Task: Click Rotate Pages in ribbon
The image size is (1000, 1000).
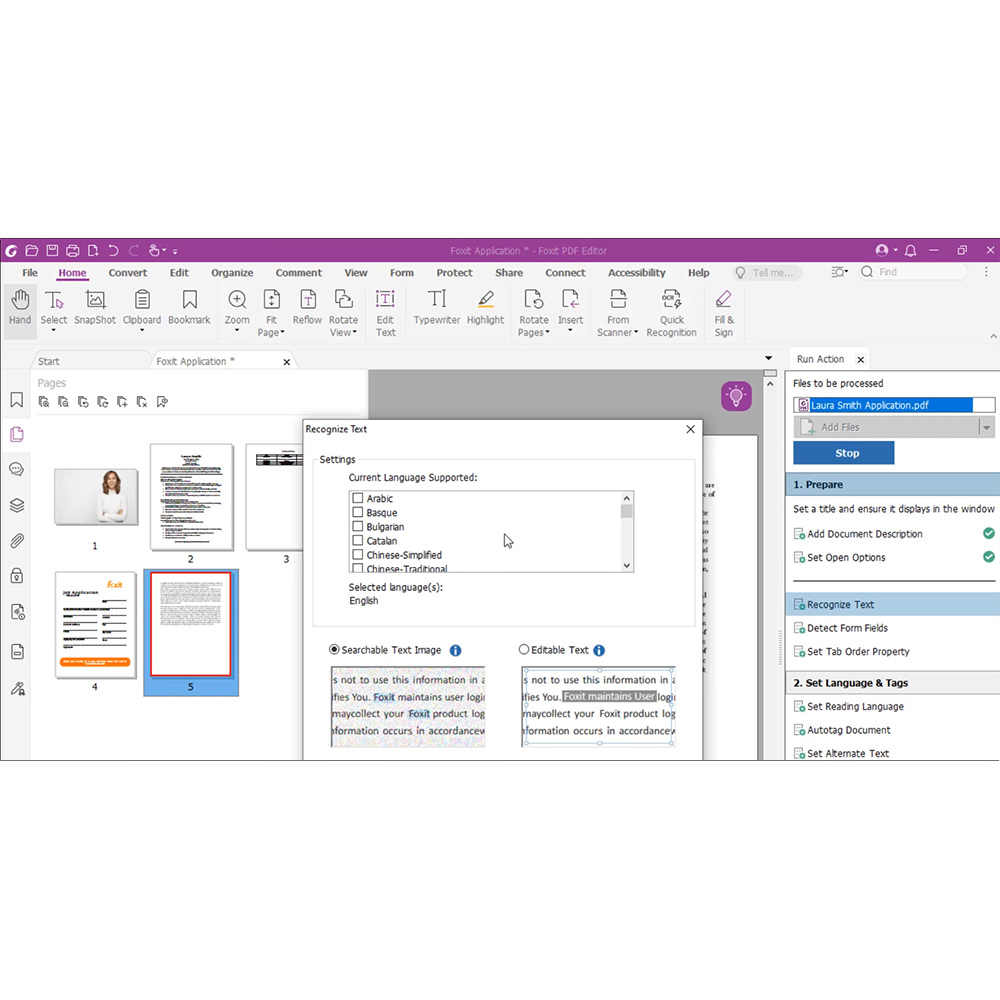Action: point(534,313)
